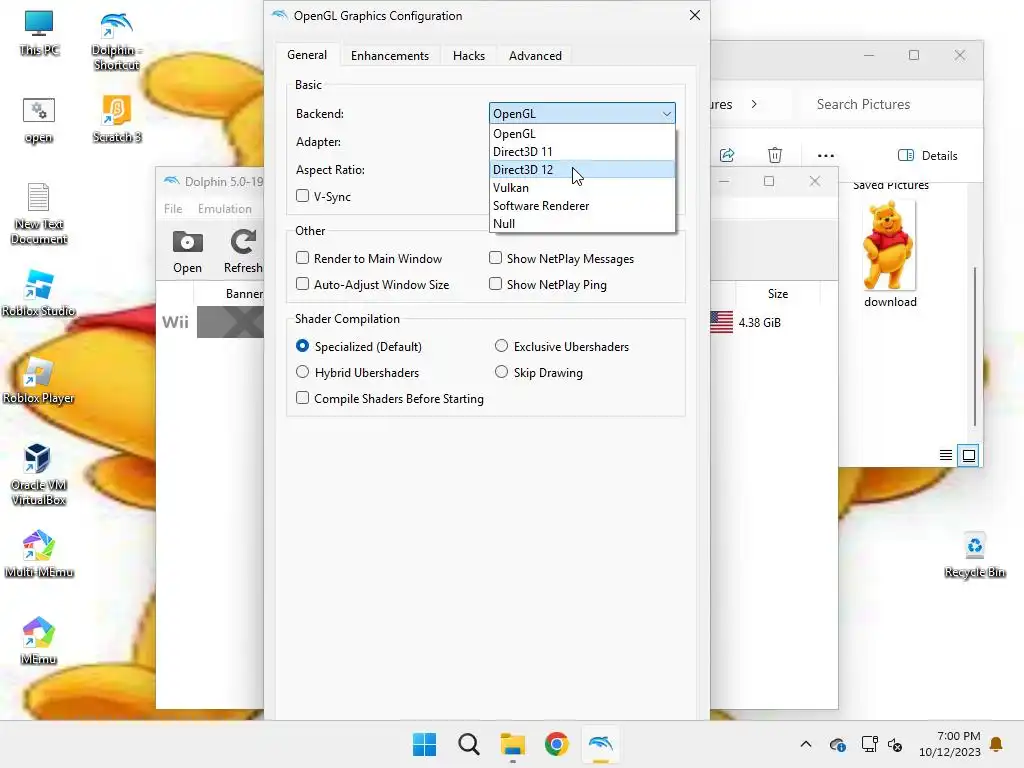This screenshot has width=1024, height=768.
Task: Choose Null from the Backend list
Action: pyautogui.click(x=582, y=223)
